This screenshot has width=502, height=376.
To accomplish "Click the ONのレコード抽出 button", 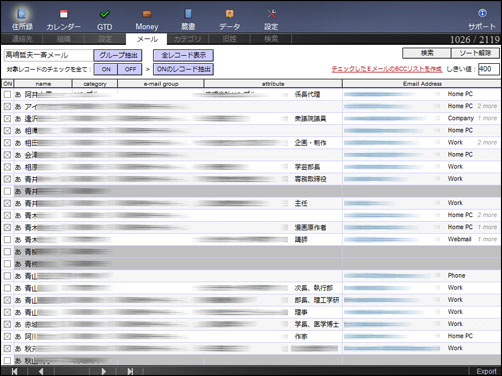I will (183, 69).
